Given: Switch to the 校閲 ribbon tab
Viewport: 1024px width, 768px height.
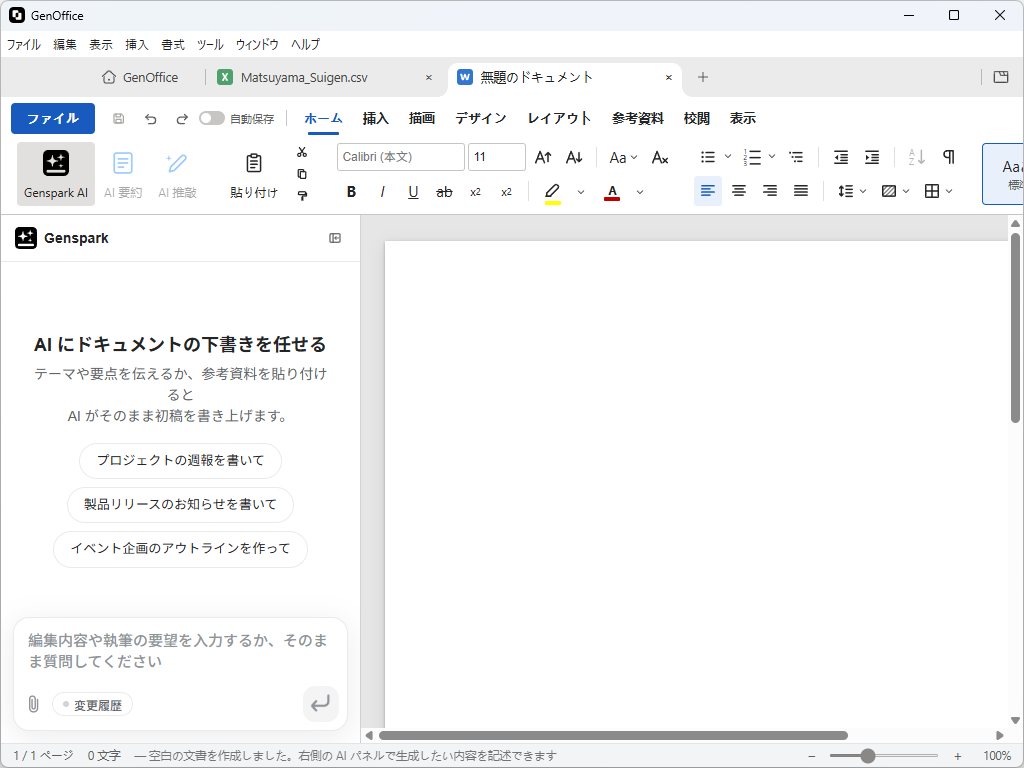Looking at the screenshot, I should (696, 118).
